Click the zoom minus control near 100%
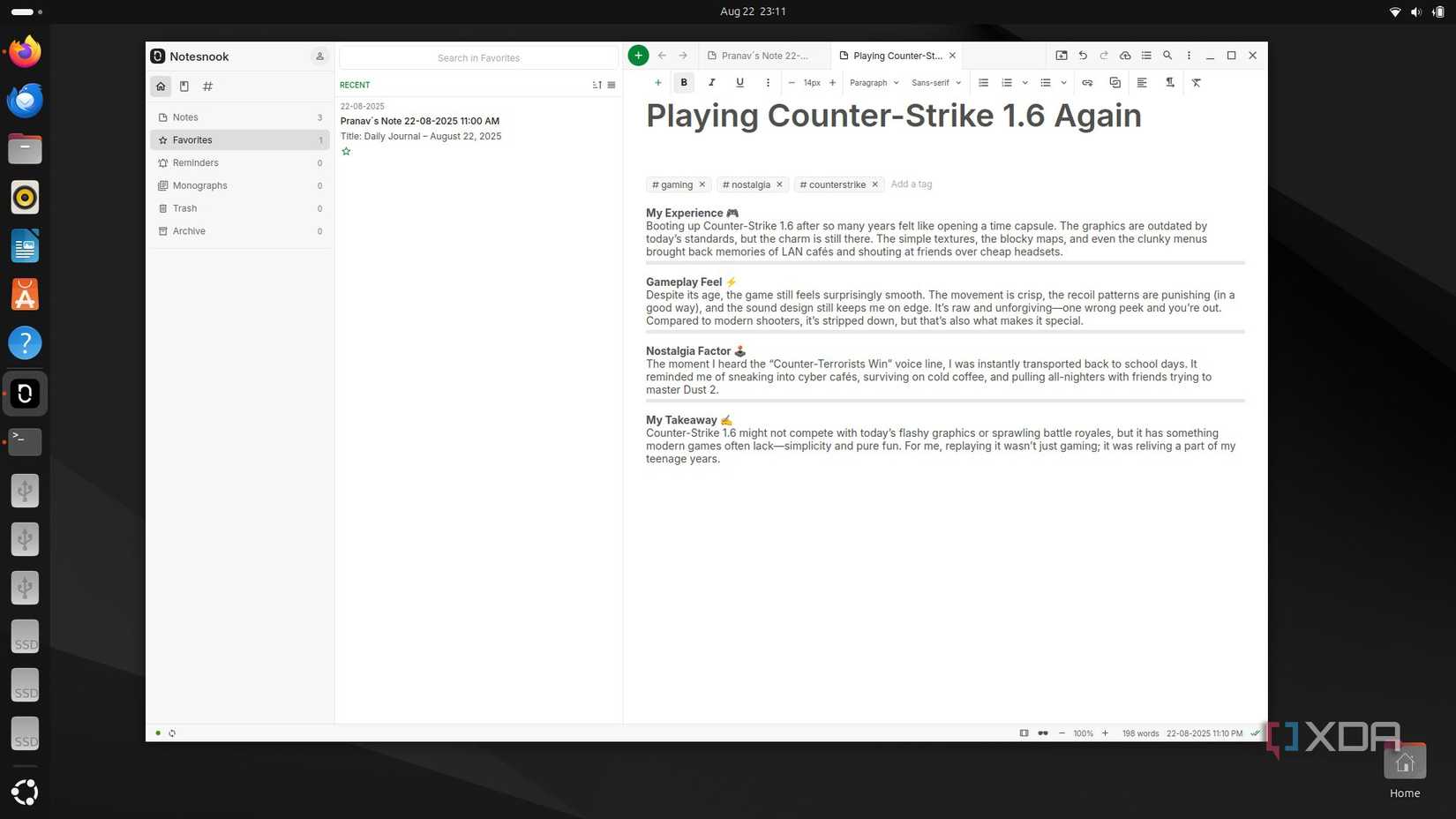 point(1062,733)
